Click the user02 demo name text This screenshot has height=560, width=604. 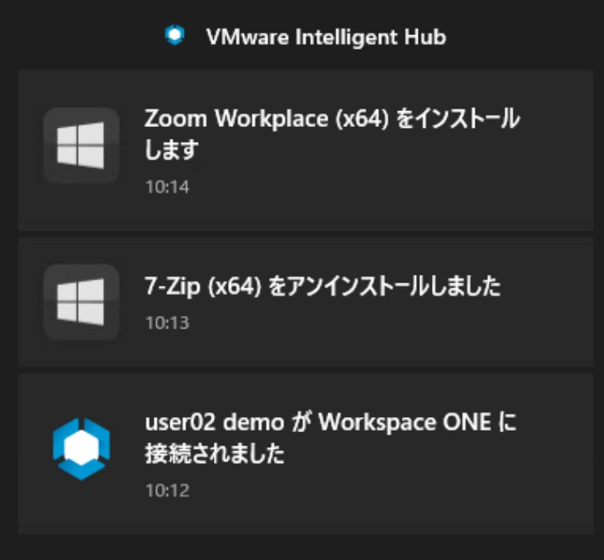click(215, 423)
